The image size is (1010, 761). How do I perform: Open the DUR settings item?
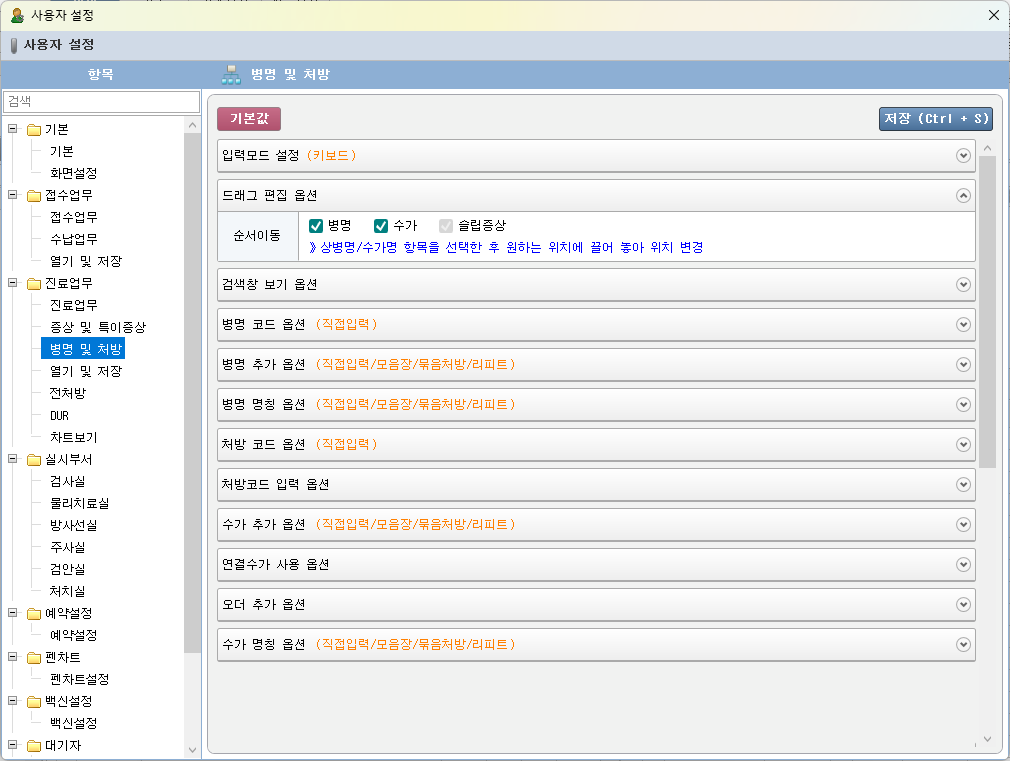point(59,415)
